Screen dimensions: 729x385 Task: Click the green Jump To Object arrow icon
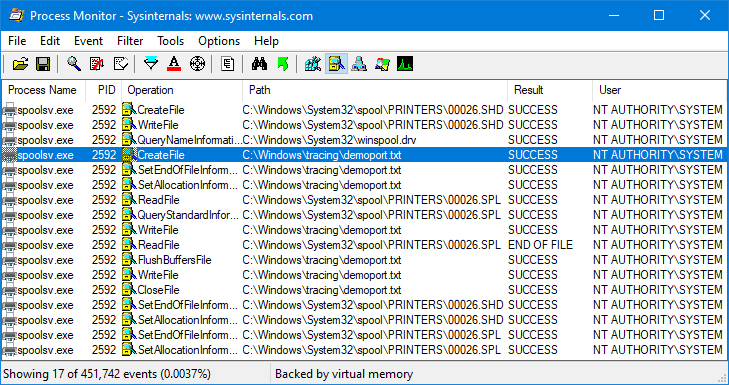[283, 64]
